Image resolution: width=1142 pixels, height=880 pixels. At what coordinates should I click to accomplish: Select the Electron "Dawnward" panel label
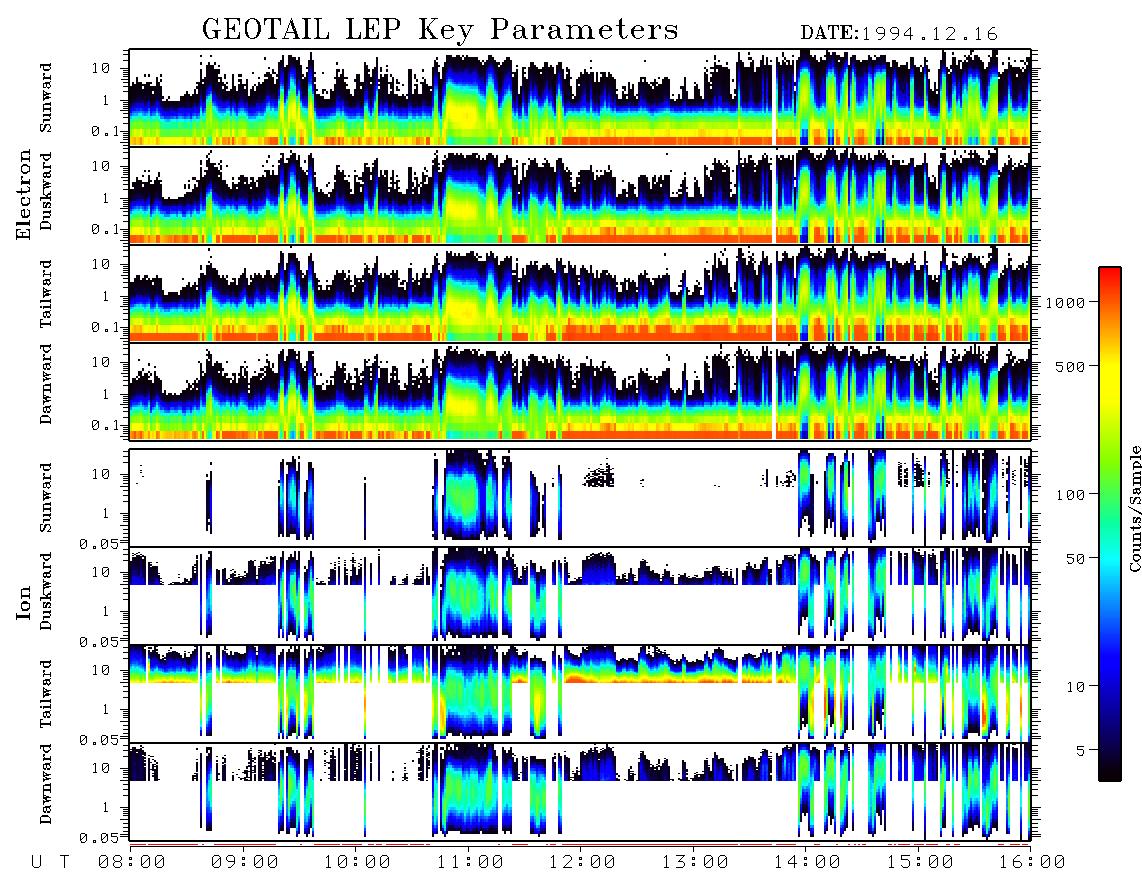coord(46,384)
